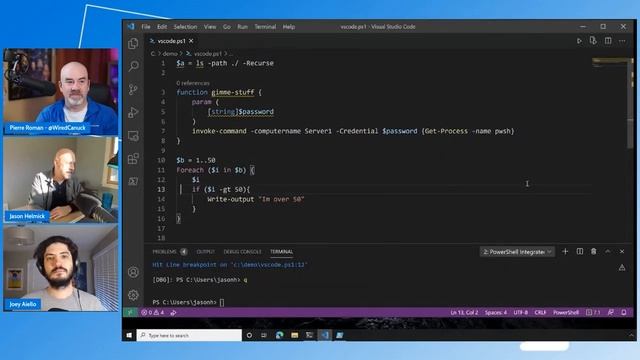Open the Edit menu

coord(162,27)
